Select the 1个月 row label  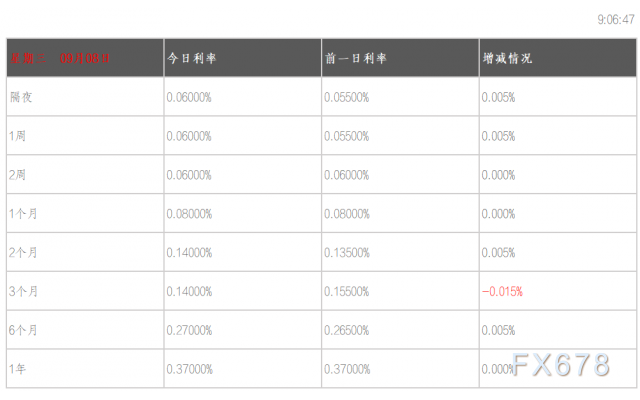pos(23,214)
